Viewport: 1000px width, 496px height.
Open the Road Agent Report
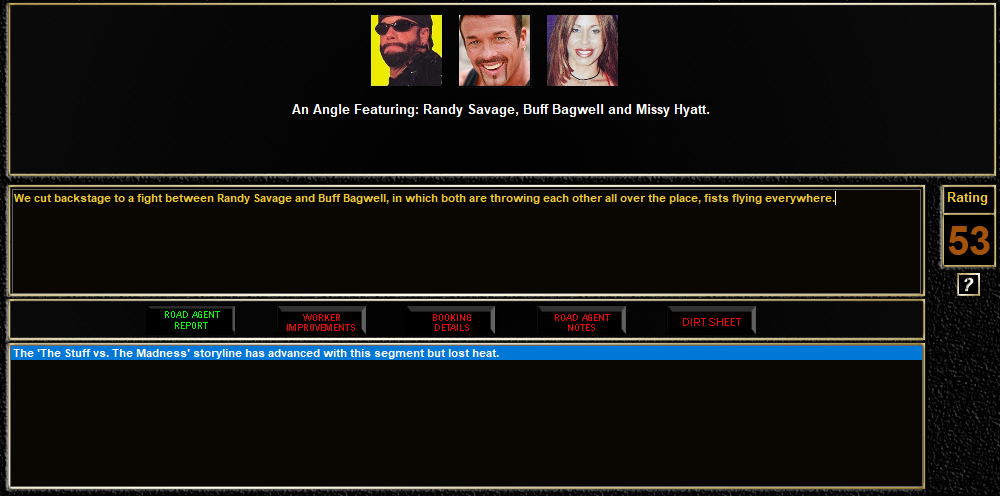tap(190, 320)
